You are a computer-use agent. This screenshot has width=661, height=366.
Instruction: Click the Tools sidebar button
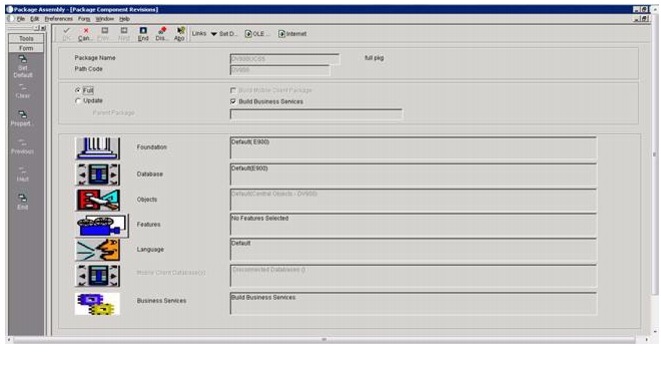pos(26,38)
